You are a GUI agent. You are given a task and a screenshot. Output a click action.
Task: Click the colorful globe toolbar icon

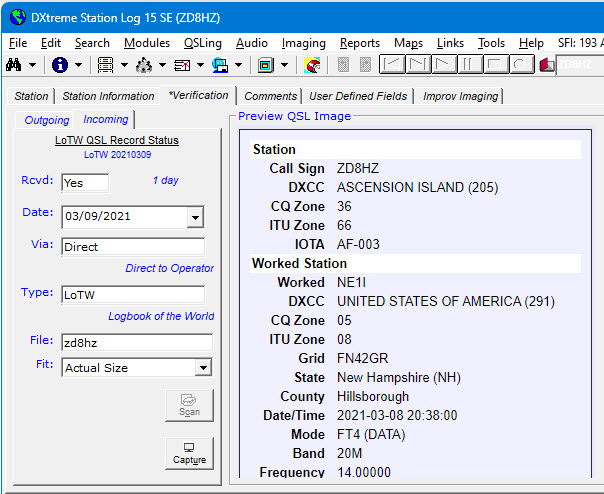pos(312,65)
